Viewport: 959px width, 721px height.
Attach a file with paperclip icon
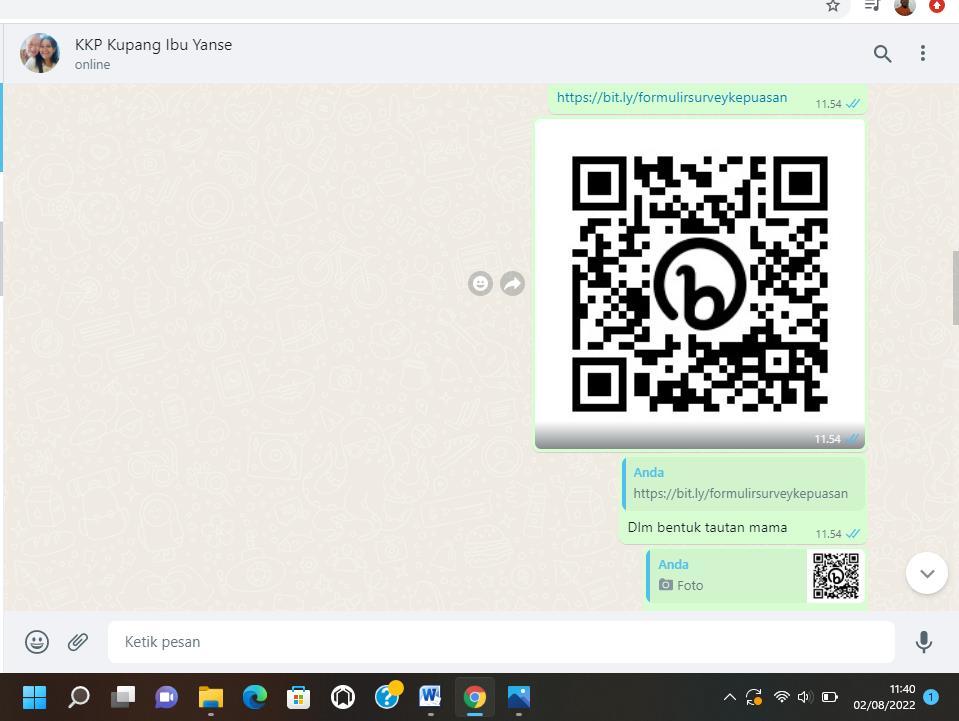coord(78,642)
